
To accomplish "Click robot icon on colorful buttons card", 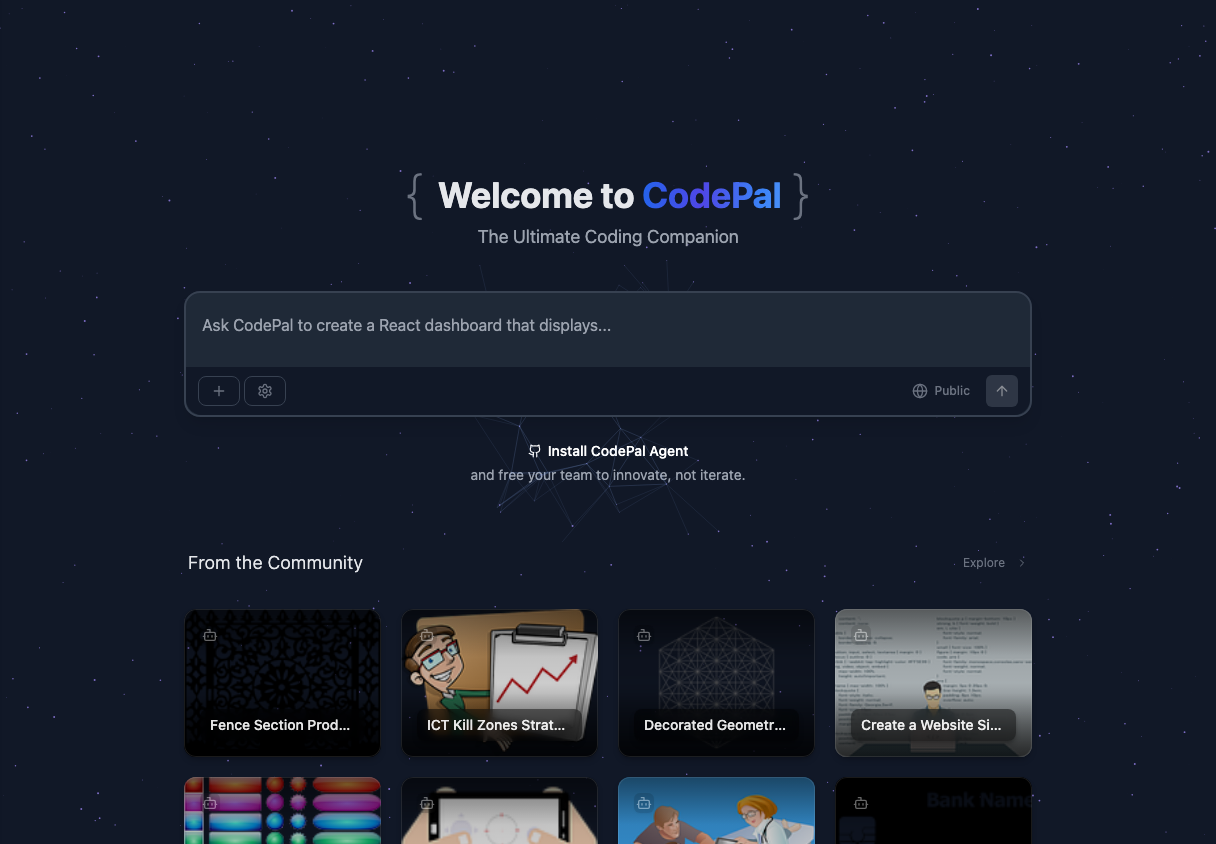I will [x=210, y=803].
